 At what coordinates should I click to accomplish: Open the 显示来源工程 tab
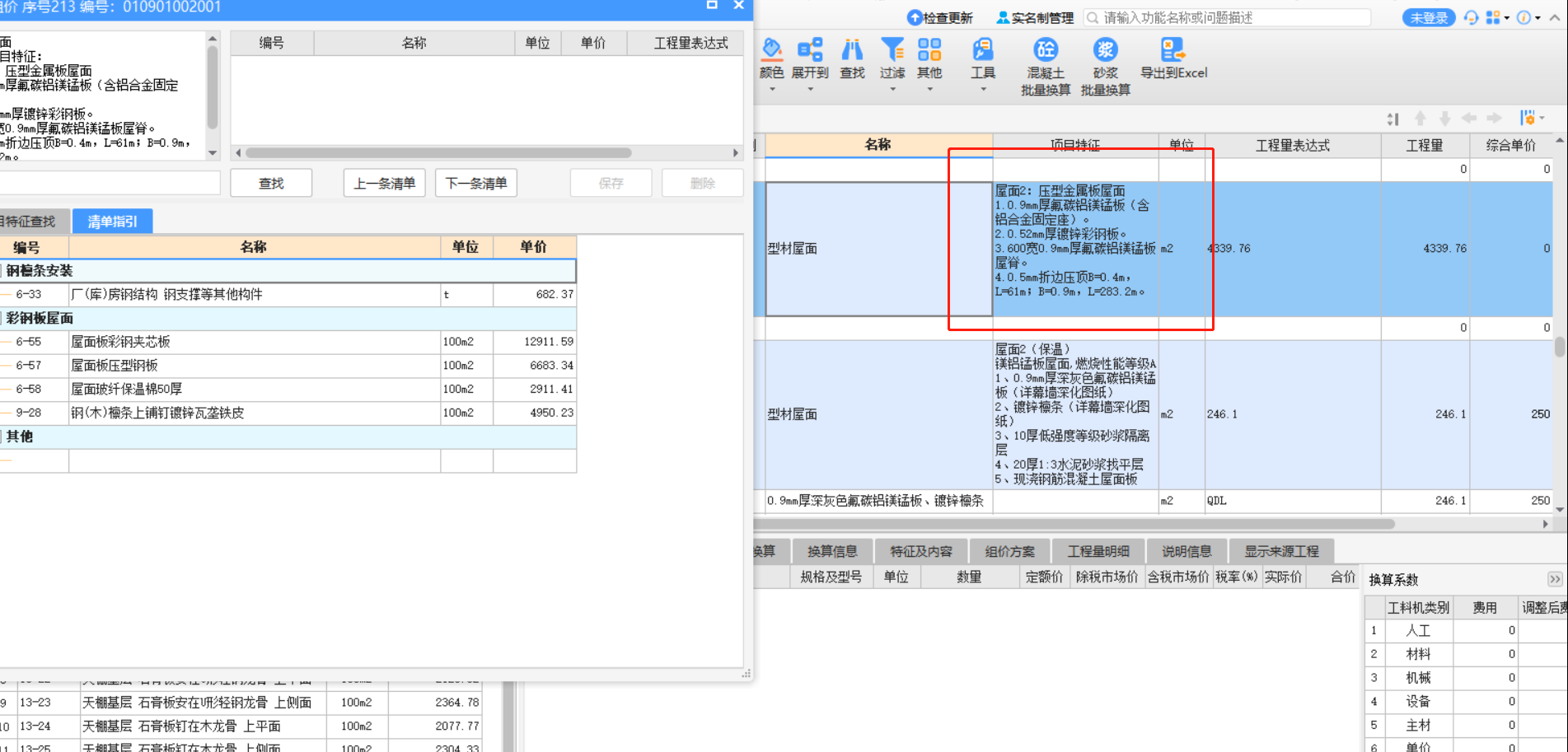[1281, 551]
